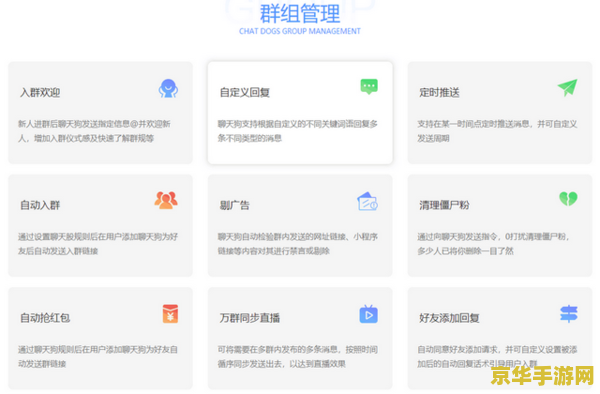Click the 好友添加回复 description starting 自动同意好友
The image size is (600, 394).
pos(497,357)
